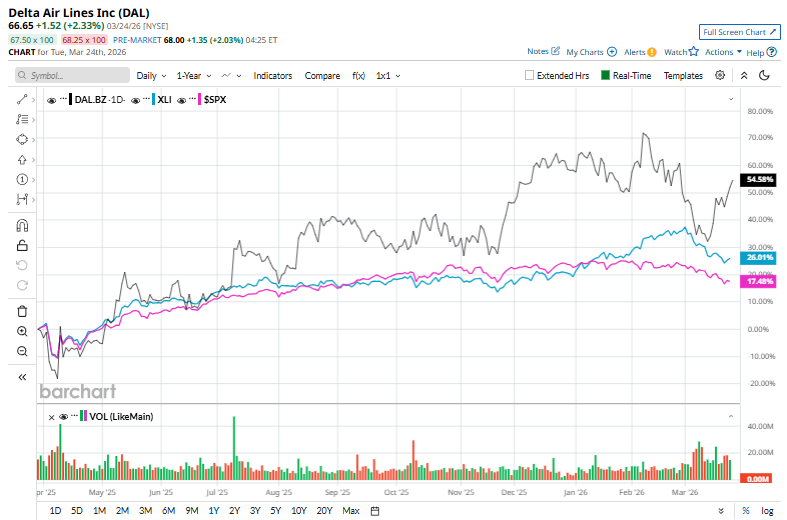The height and width of the screenshot is (520, 787).
Task: Click the 54.58% DAL price label
Action: point(759,179)
